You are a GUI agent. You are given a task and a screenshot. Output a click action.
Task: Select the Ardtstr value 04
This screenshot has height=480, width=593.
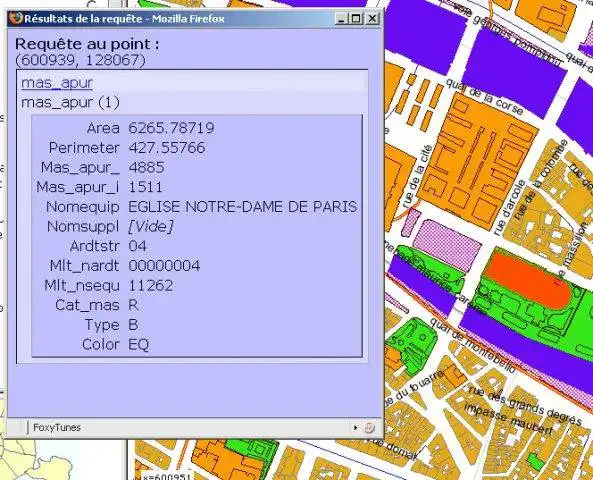pos(137,246)
